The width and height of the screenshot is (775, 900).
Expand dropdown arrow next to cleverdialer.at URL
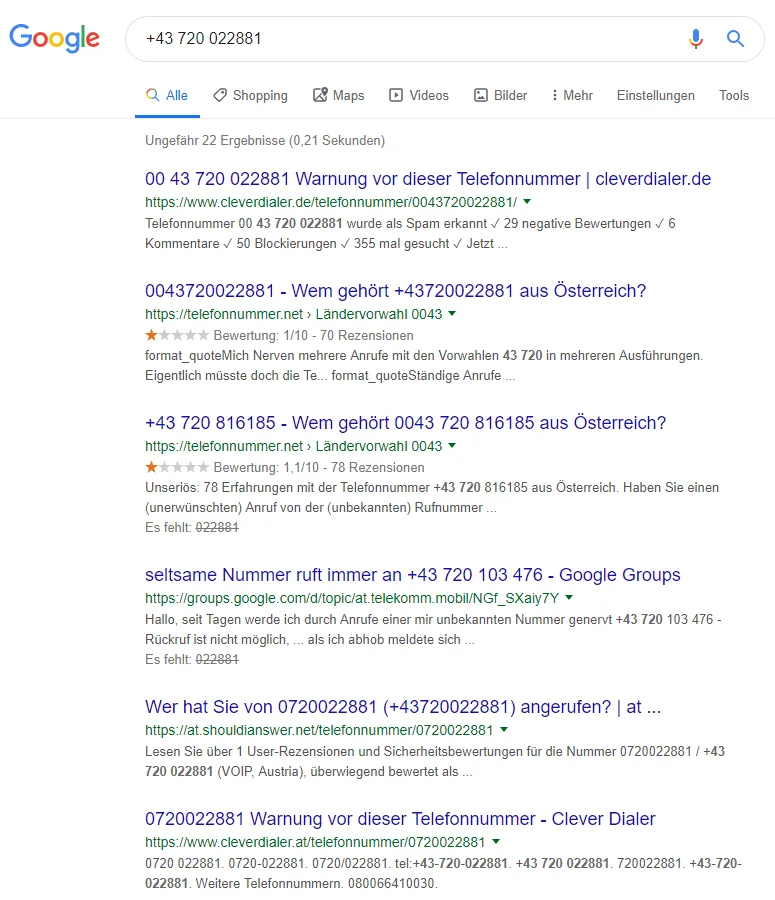(x=496, y=841)
